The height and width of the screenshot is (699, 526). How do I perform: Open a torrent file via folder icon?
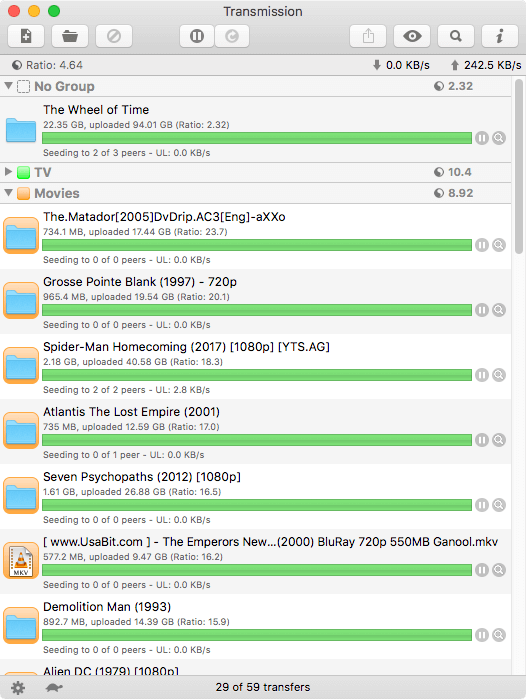point(70,36)
